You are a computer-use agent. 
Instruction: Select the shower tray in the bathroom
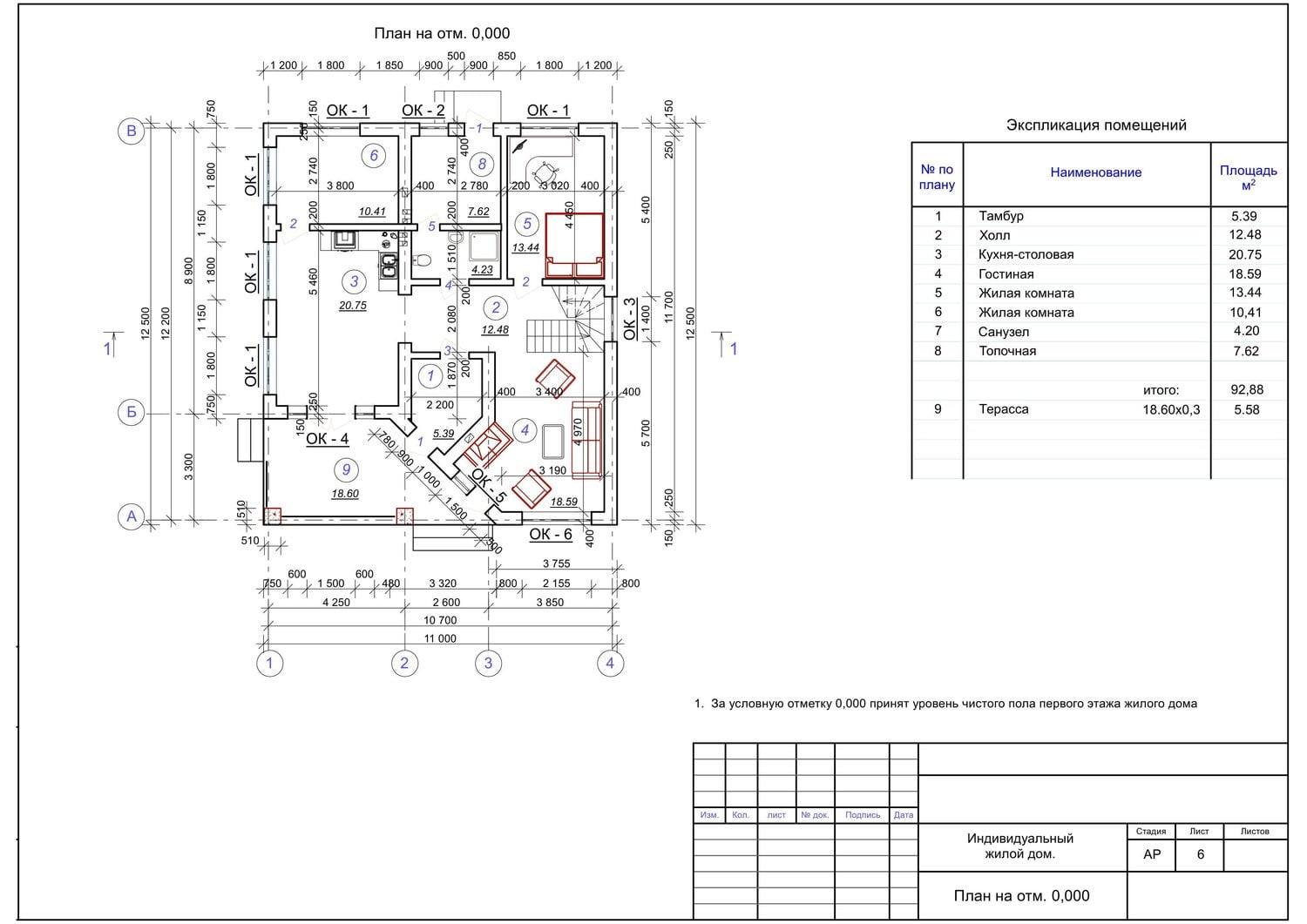pyautogui.click(x=482, y=248)
